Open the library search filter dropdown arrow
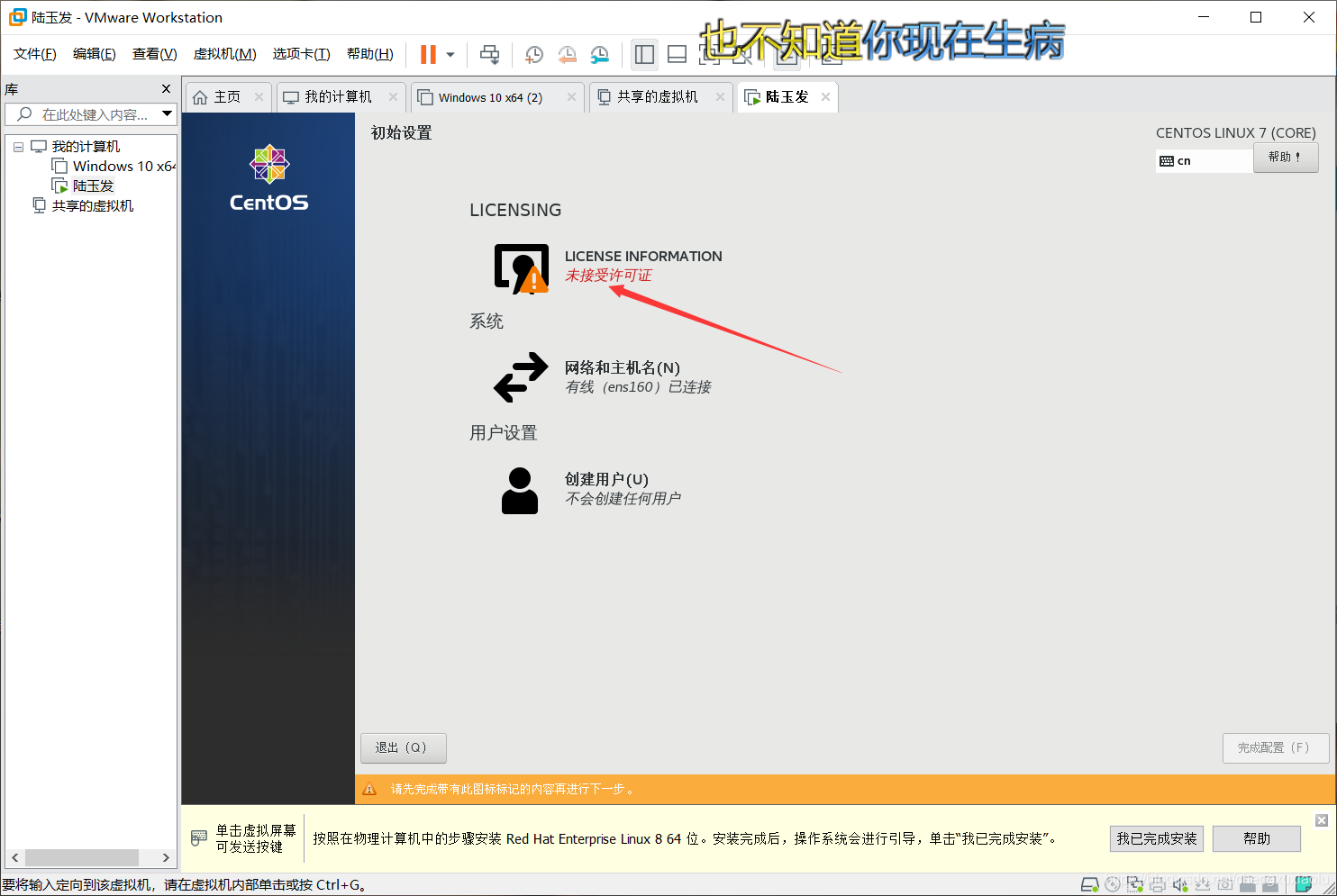The image size is (1337, 896). [x=167, y=113]
